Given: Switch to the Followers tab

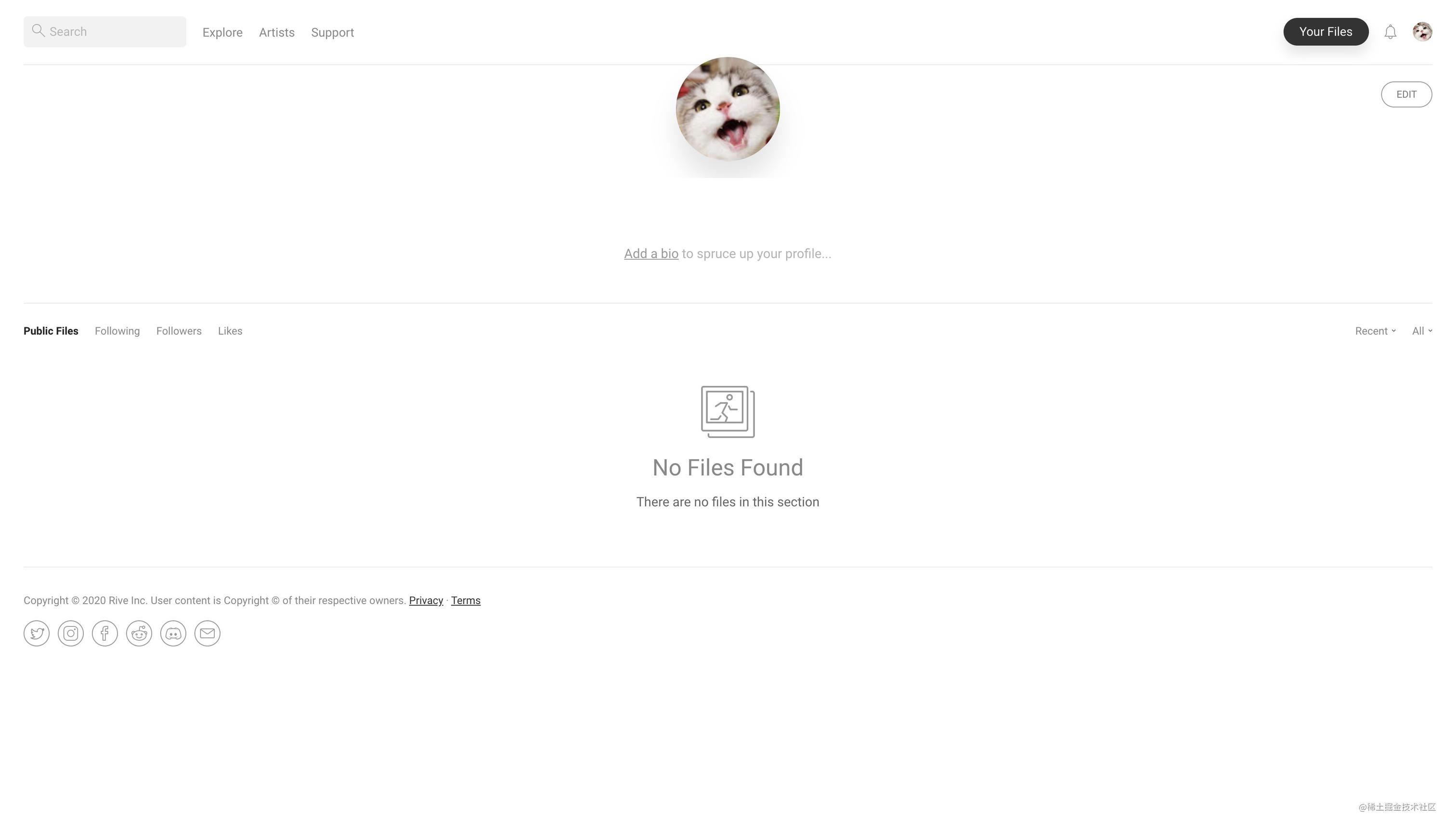Looking at the screenshot, I should (x=179, y=331).
